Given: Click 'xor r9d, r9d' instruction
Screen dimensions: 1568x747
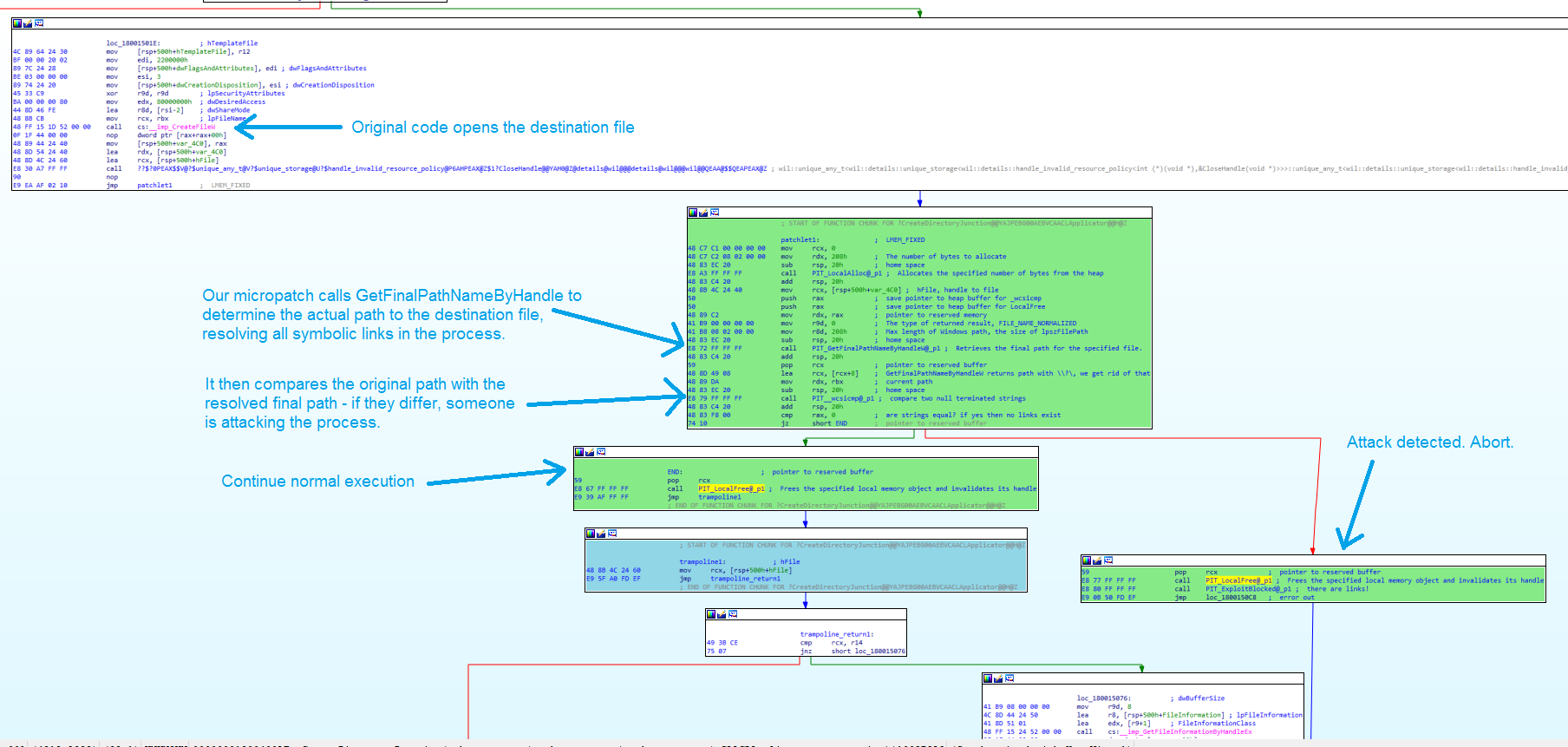Looking at the screenshot, I should click(137, 94).
